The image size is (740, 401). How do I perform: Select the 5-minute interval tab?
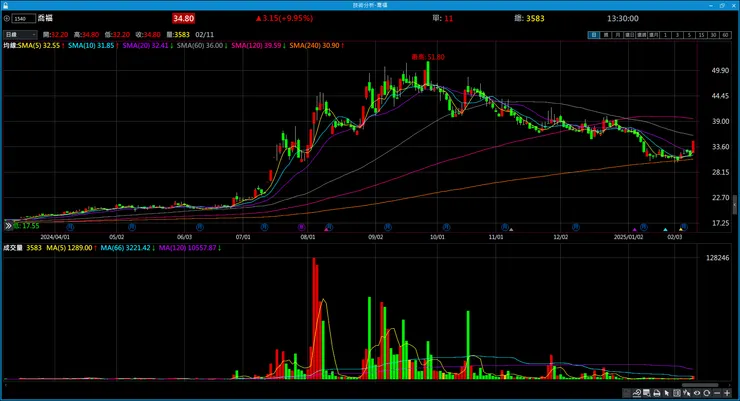pyautogui.click(x=689, y=35)
